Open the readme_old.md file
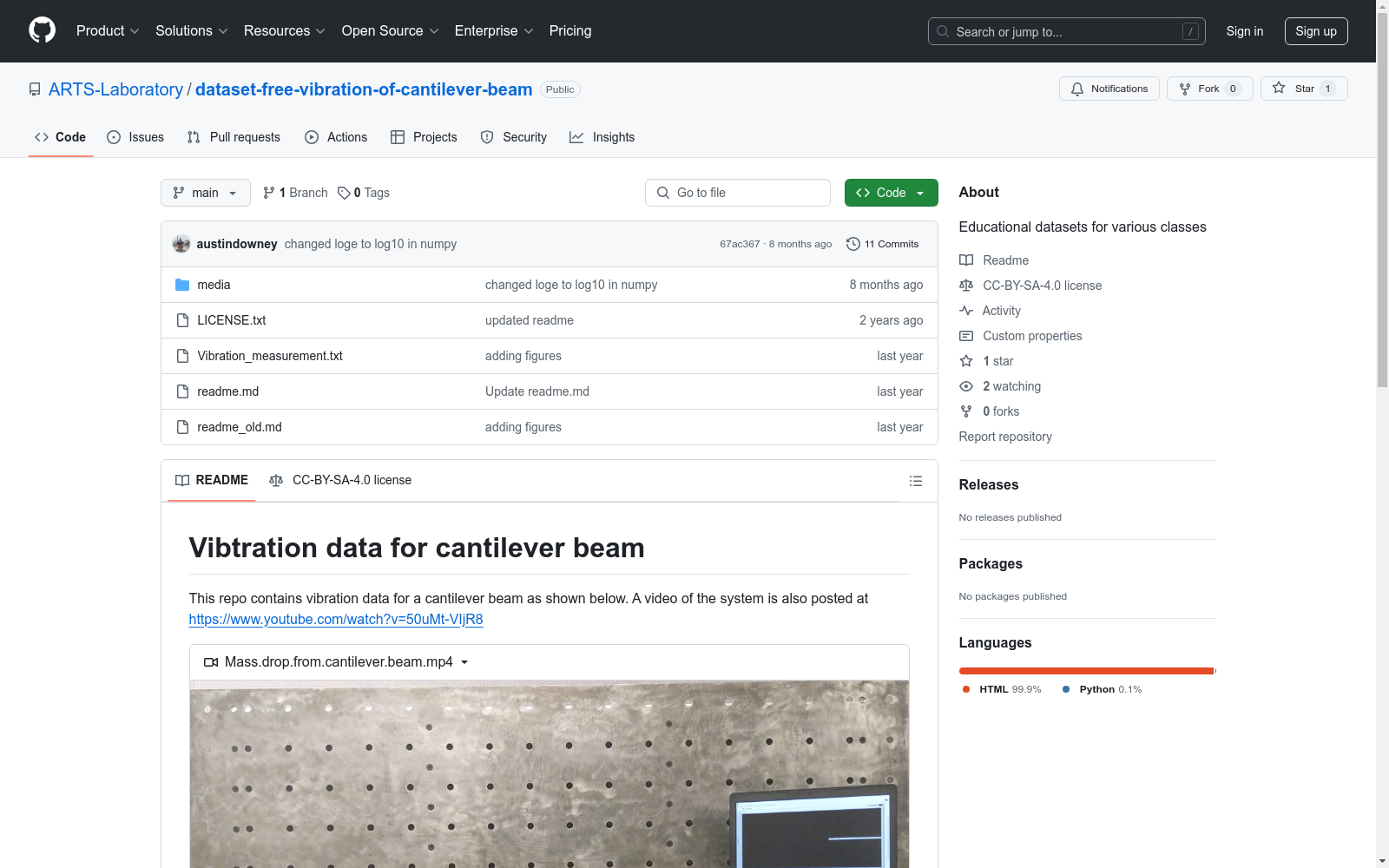Screen dimensions: 1389x868 tap(240, 427)
